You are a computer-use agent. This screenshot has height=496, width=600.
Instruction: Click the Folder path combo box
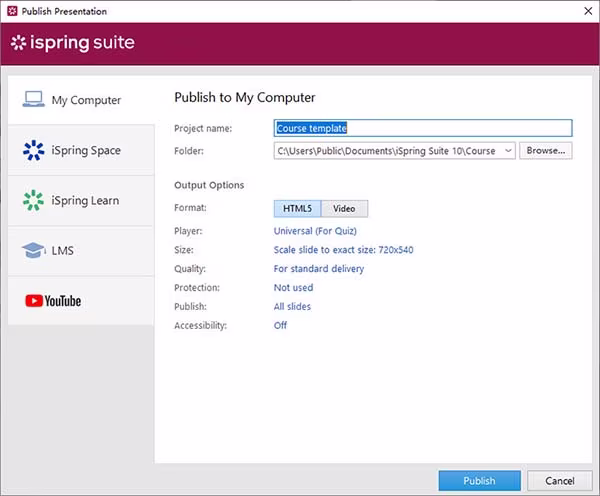[395, 151]
